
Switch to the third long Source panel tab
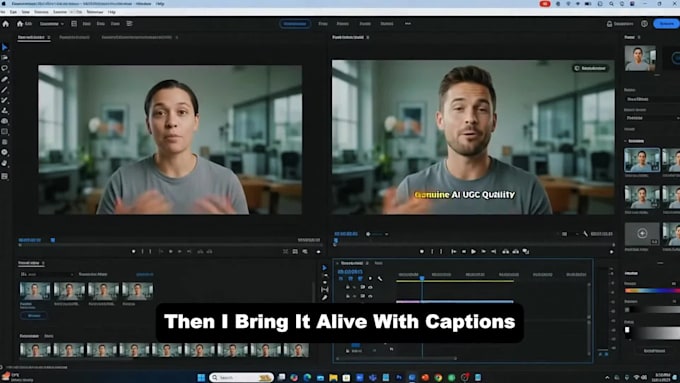click(137, 37)
